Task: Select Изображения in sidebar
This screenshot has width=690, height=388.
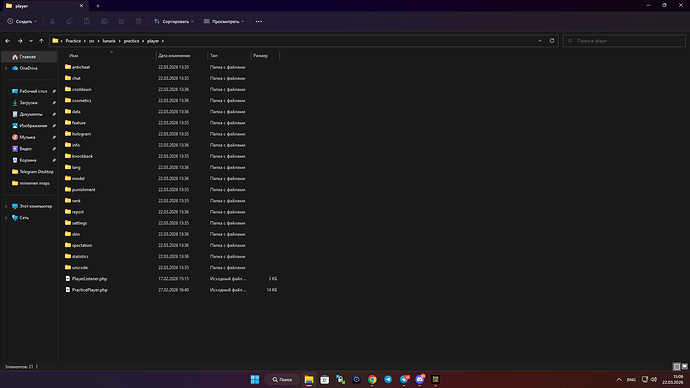Action: 29,126
